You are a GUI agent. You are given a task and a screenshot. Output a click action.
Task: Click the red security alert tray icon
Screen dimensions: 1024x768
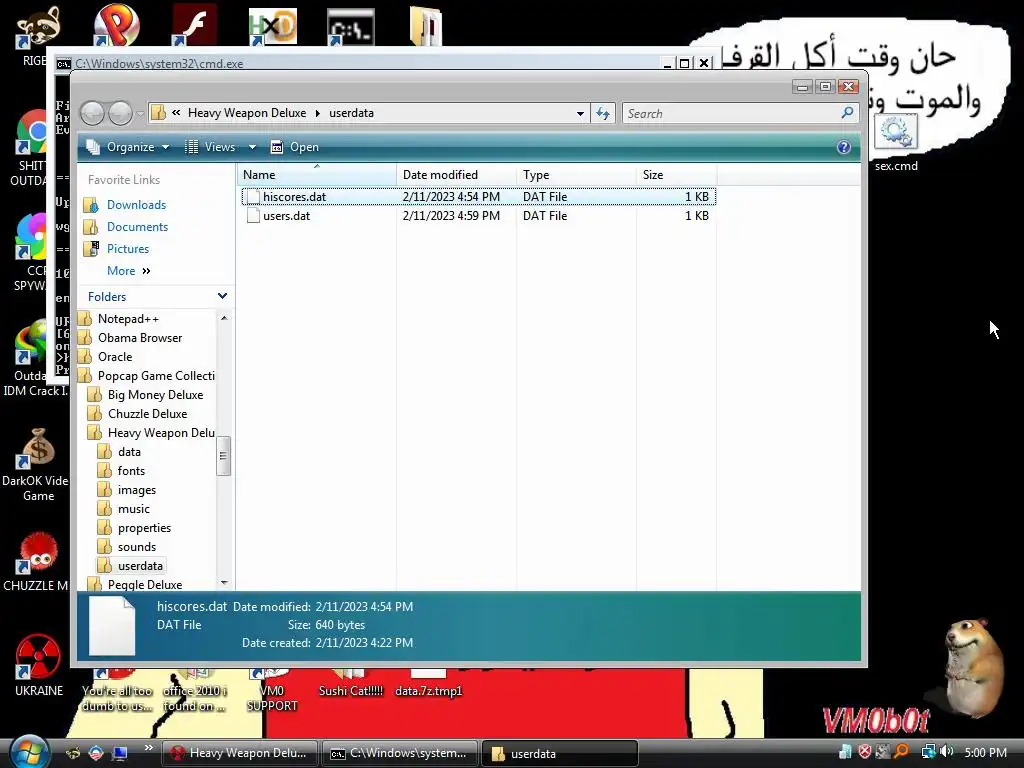tap(865, 752)
